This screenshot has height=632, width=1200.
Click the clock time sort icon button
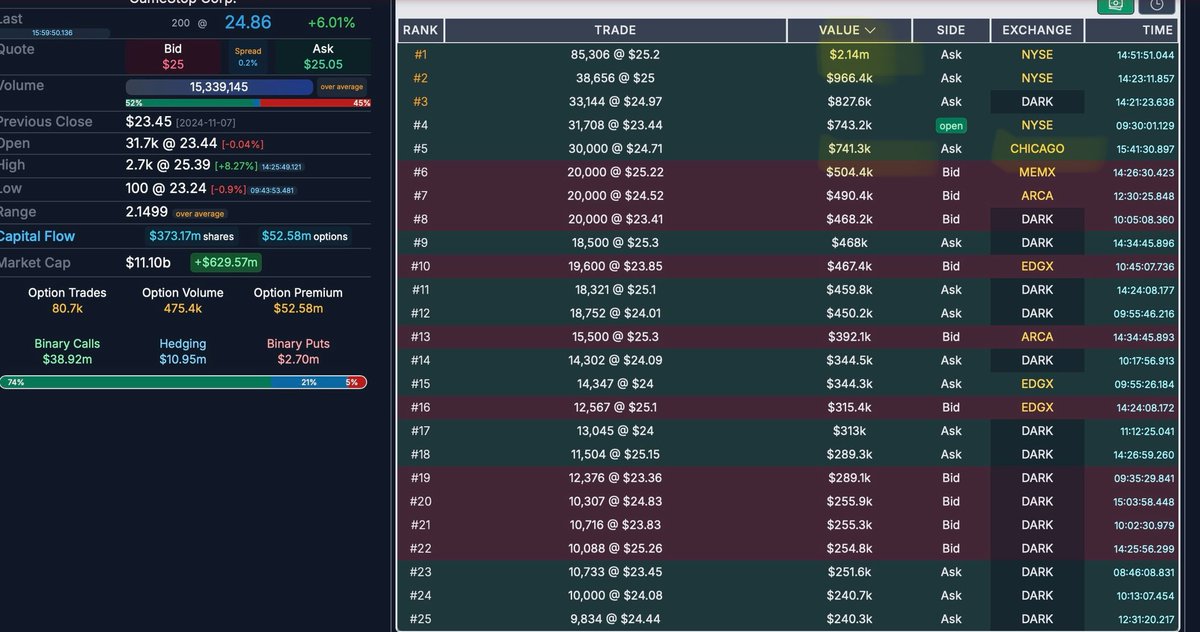(x=1156, y=5)
